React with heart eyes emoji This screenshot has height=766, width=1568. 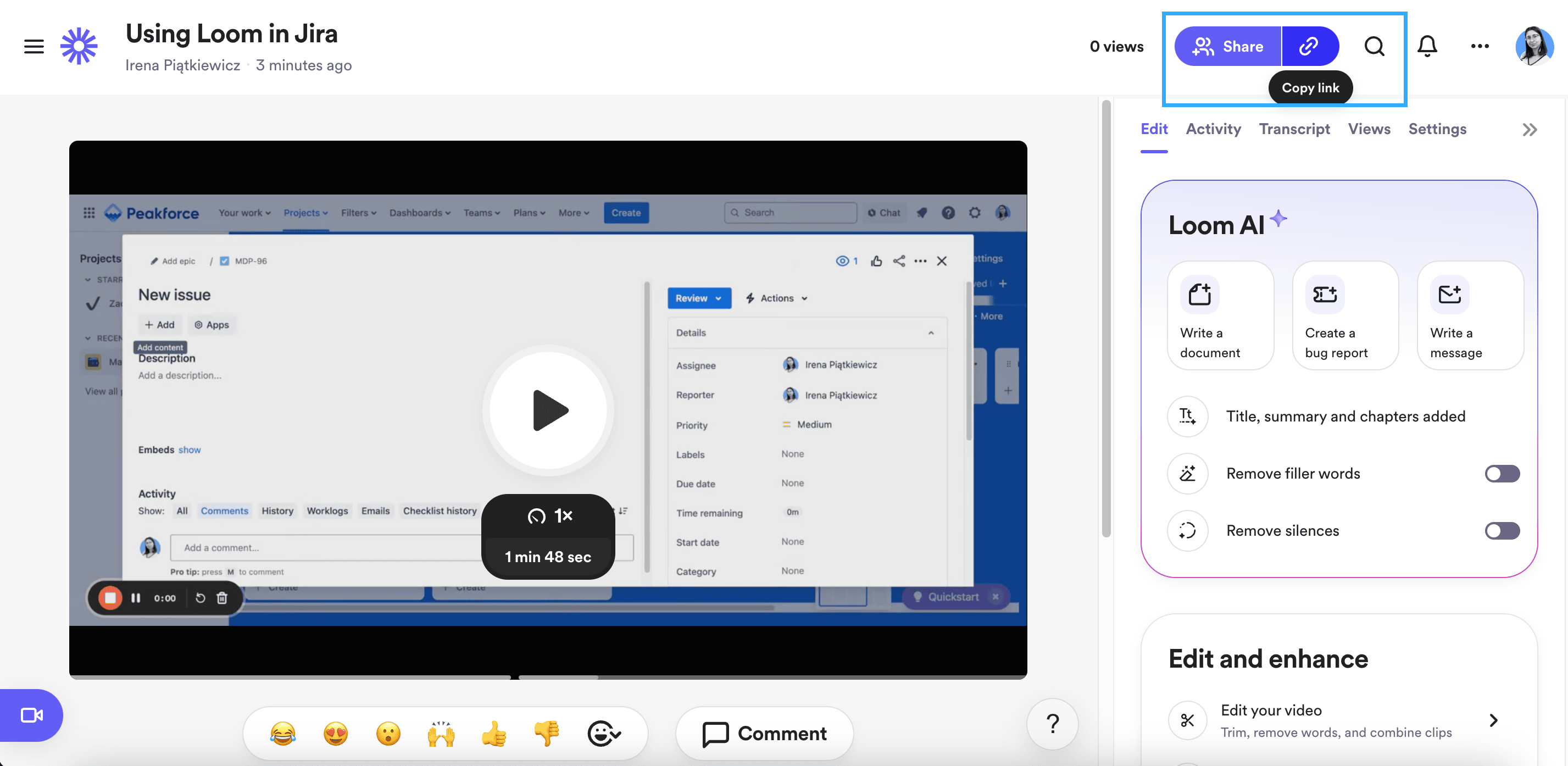[336, 734]
